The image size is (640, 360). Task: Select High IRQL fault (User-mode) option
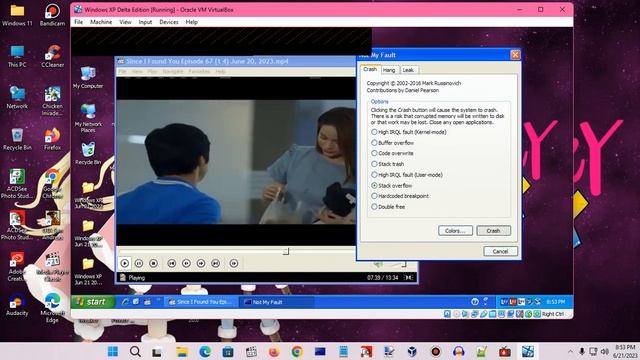pyautogui.click(x=407, y=175)
